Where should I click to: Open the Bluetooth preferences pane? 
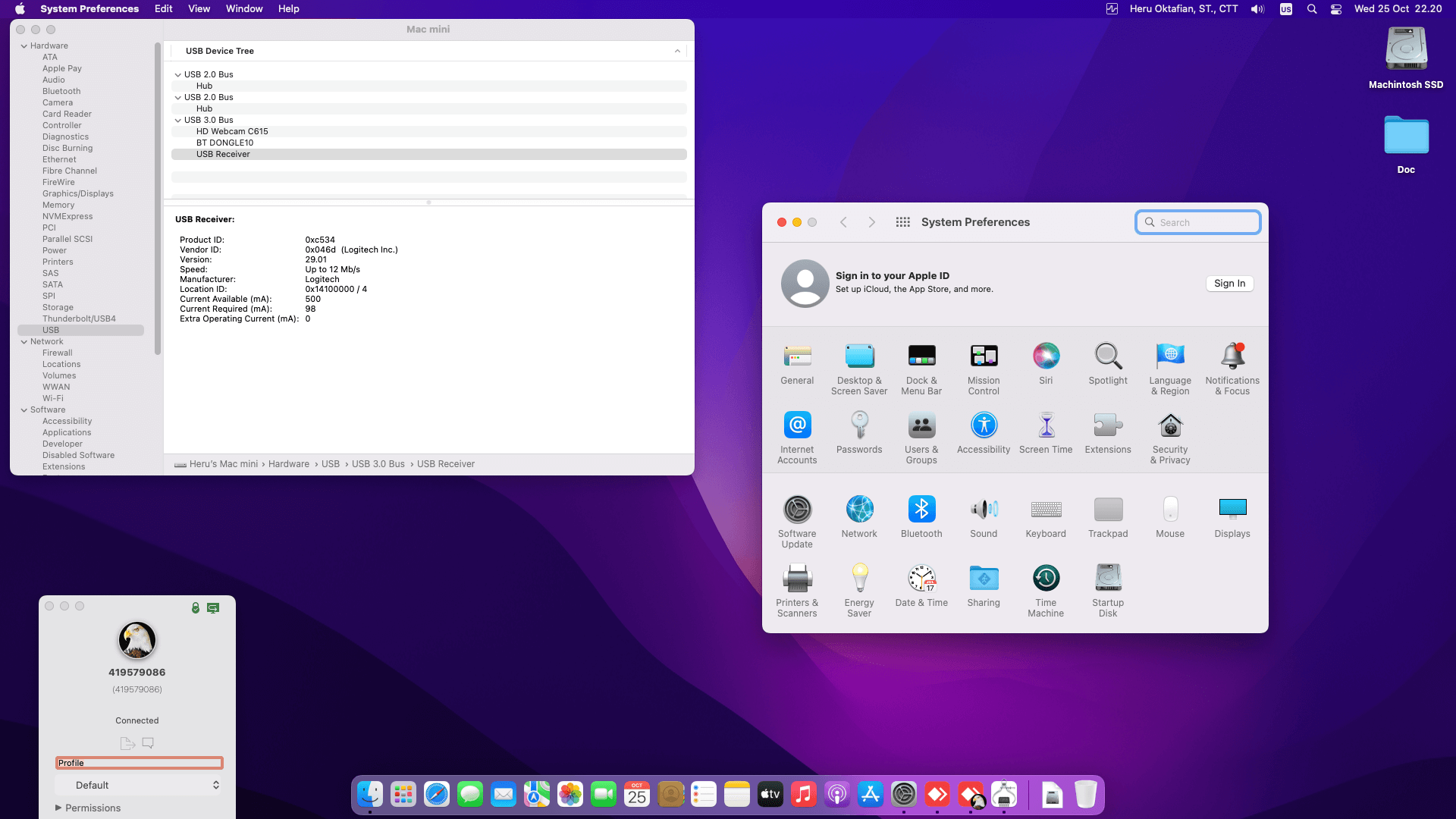pos(921,517)
